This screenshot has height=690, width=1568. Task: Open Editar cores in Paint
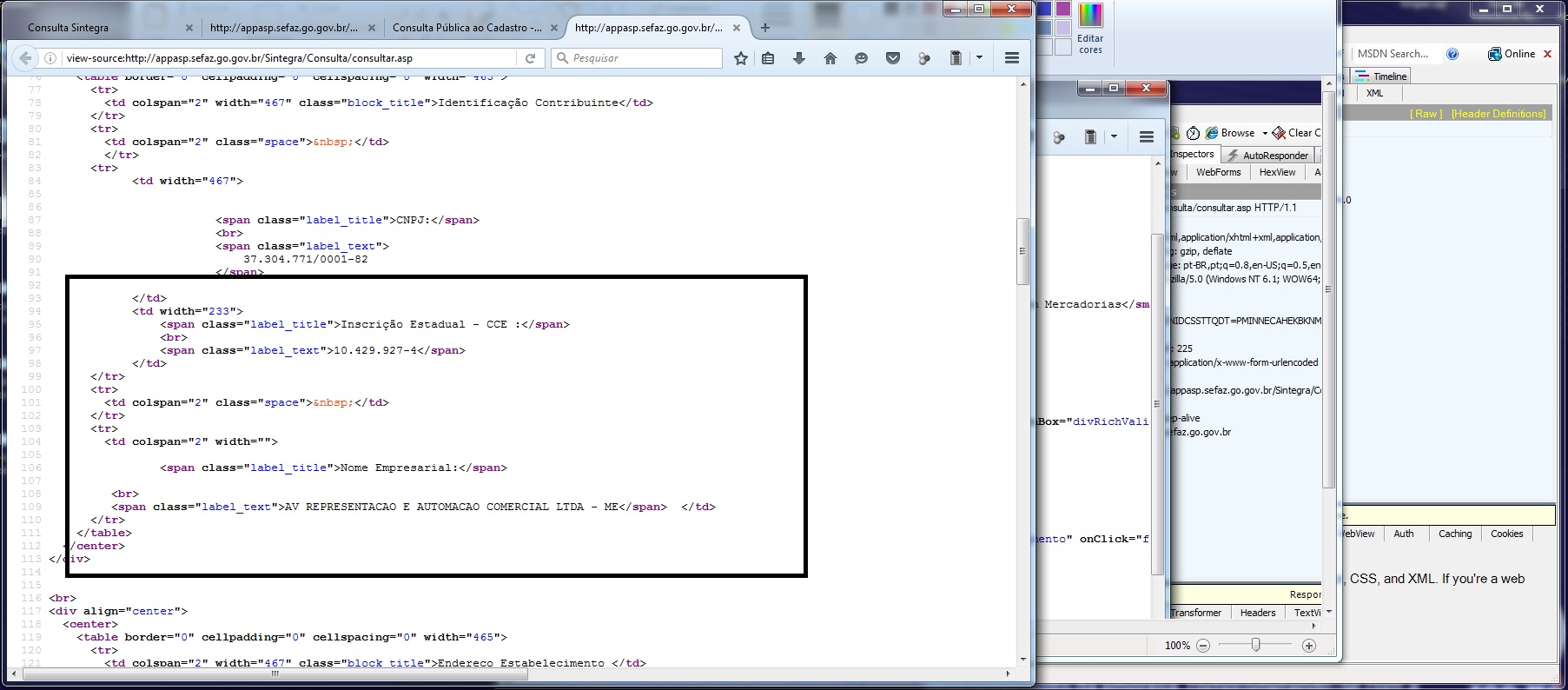[1090, 30]
